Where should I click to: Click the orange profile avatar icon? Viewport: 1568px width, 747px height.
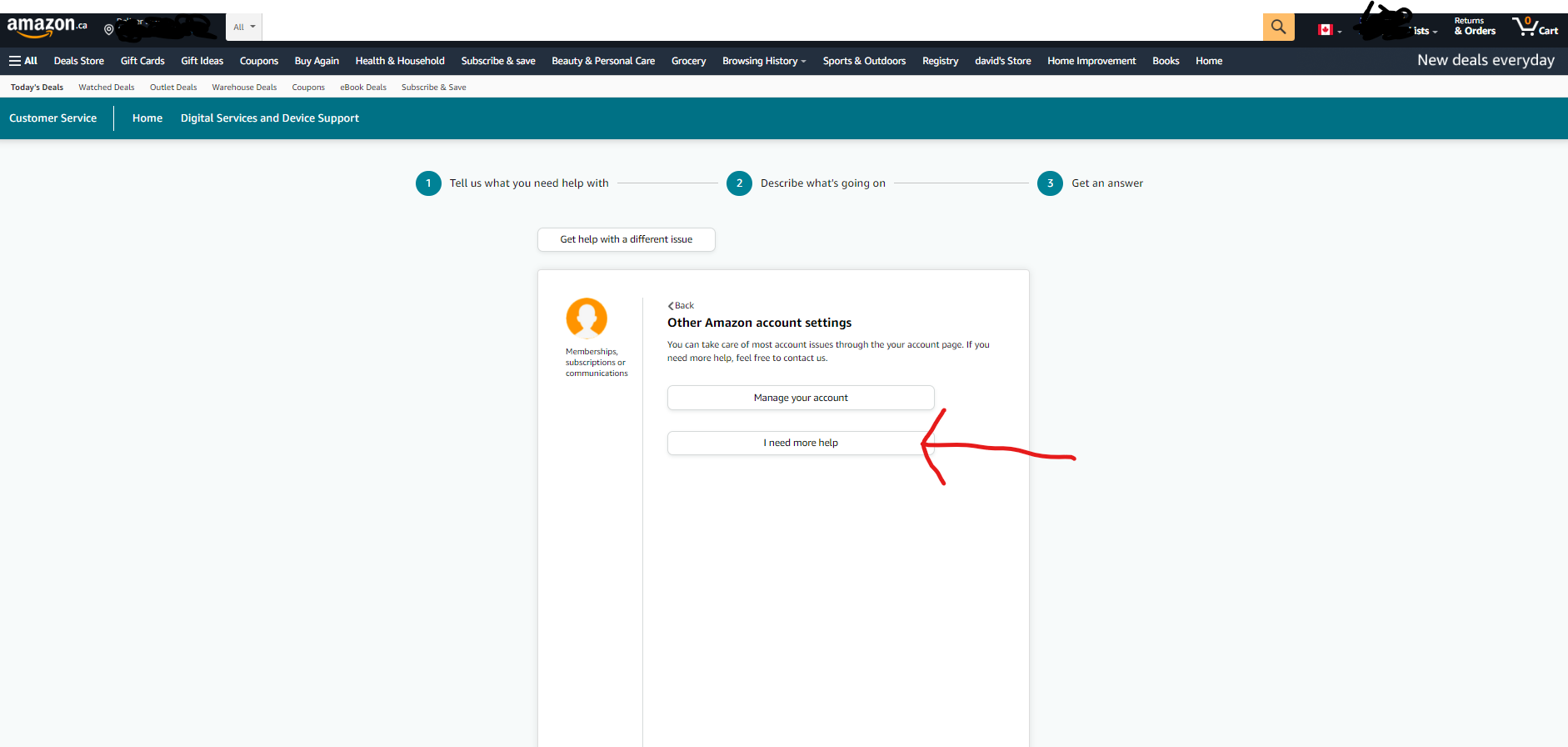click(x=587, y=318)
